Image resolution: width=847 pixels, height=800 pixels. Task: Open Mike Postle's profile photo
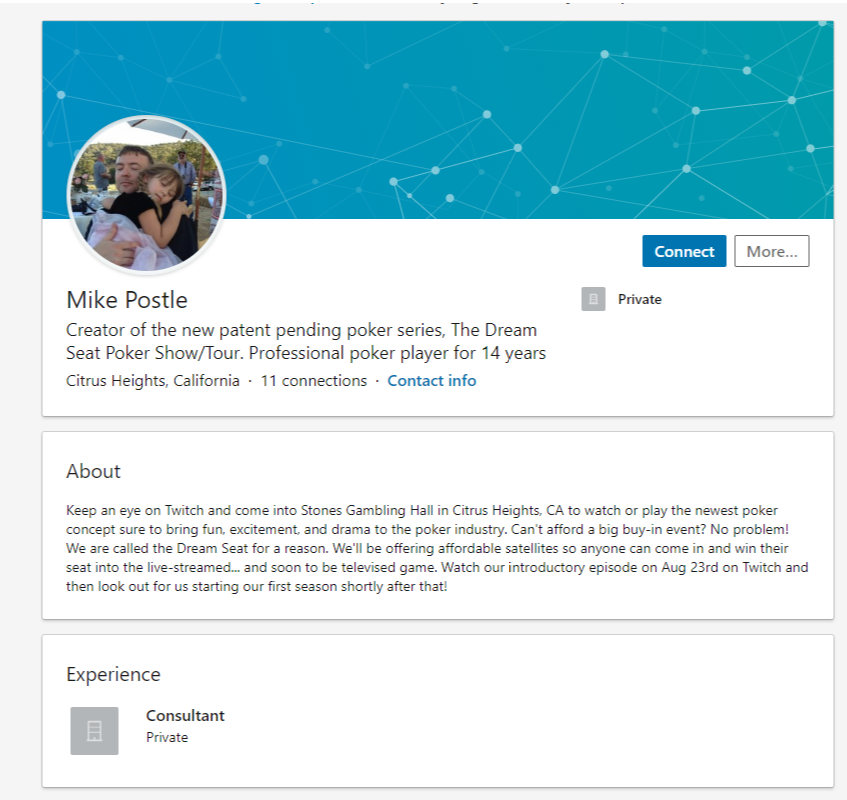[x=146, y=194]
